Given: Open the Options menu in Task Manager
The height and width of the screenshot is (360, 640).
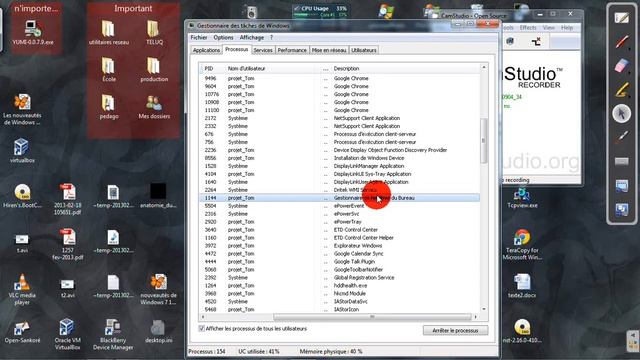Looking at the screenshot, I should (223, 38).
